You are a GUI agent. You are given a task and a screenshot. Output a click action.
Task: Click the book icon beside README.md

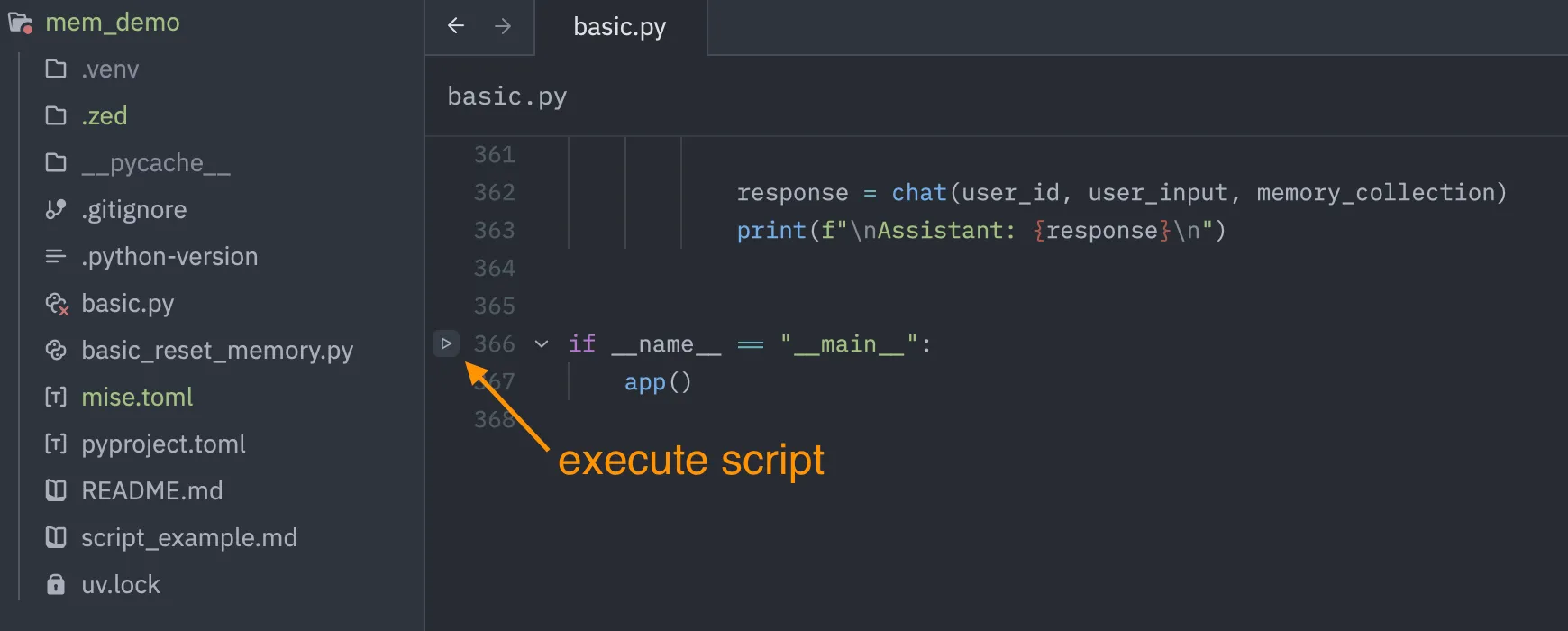click(56, 490)
